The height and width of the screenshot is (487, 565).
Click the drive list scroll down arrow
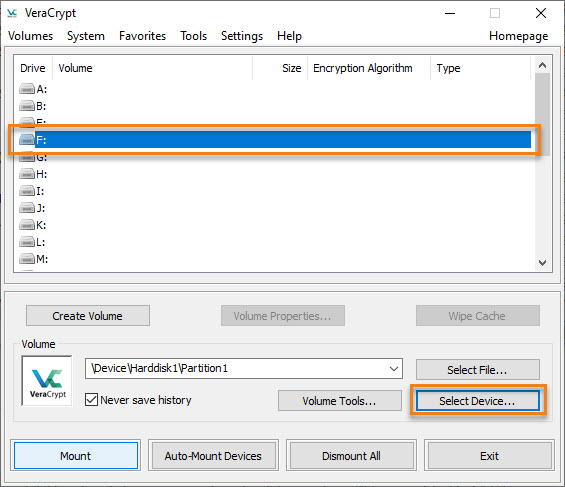coord(542,263)
